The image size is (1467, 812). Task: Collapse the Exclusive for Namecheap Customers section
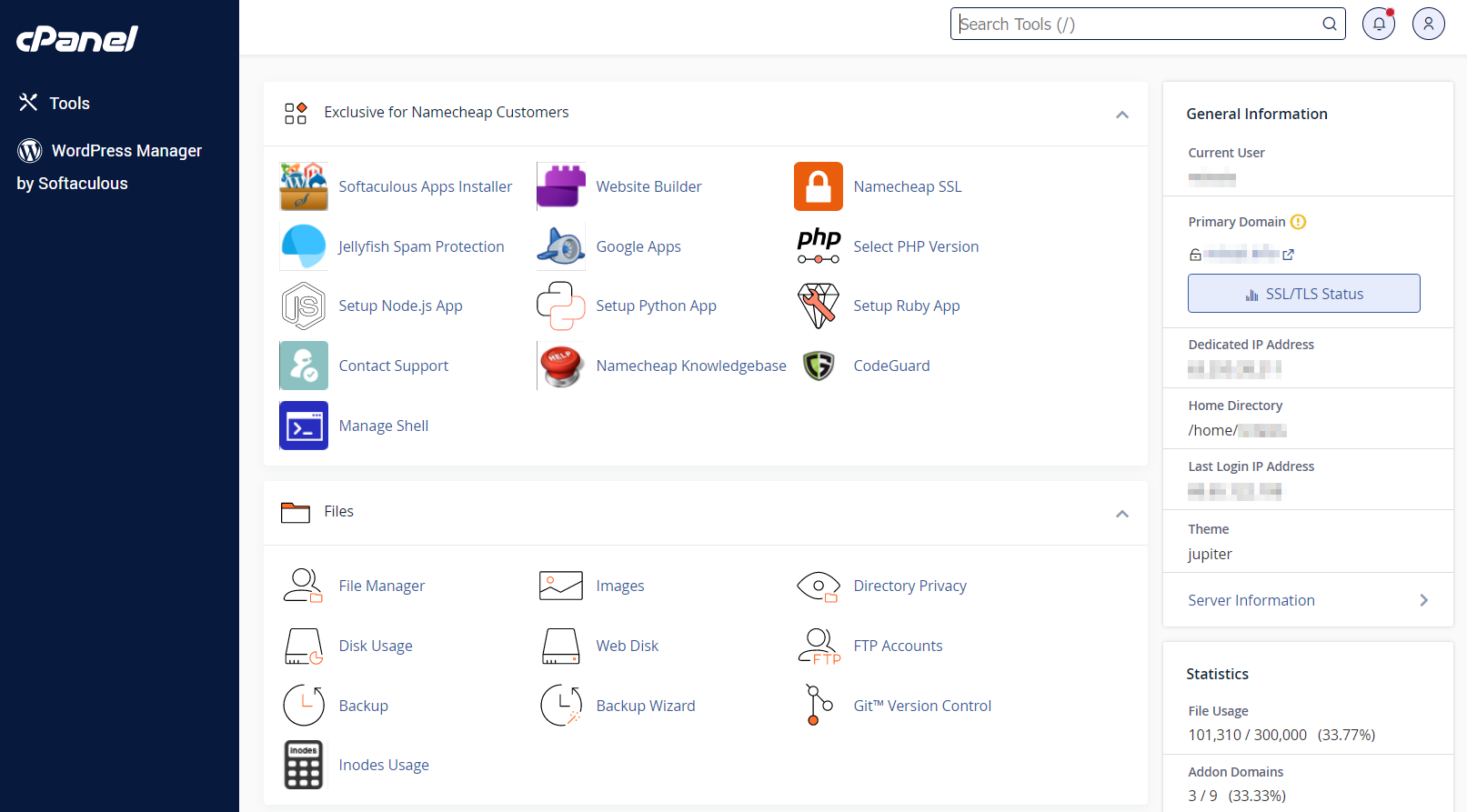[1122, 115]
